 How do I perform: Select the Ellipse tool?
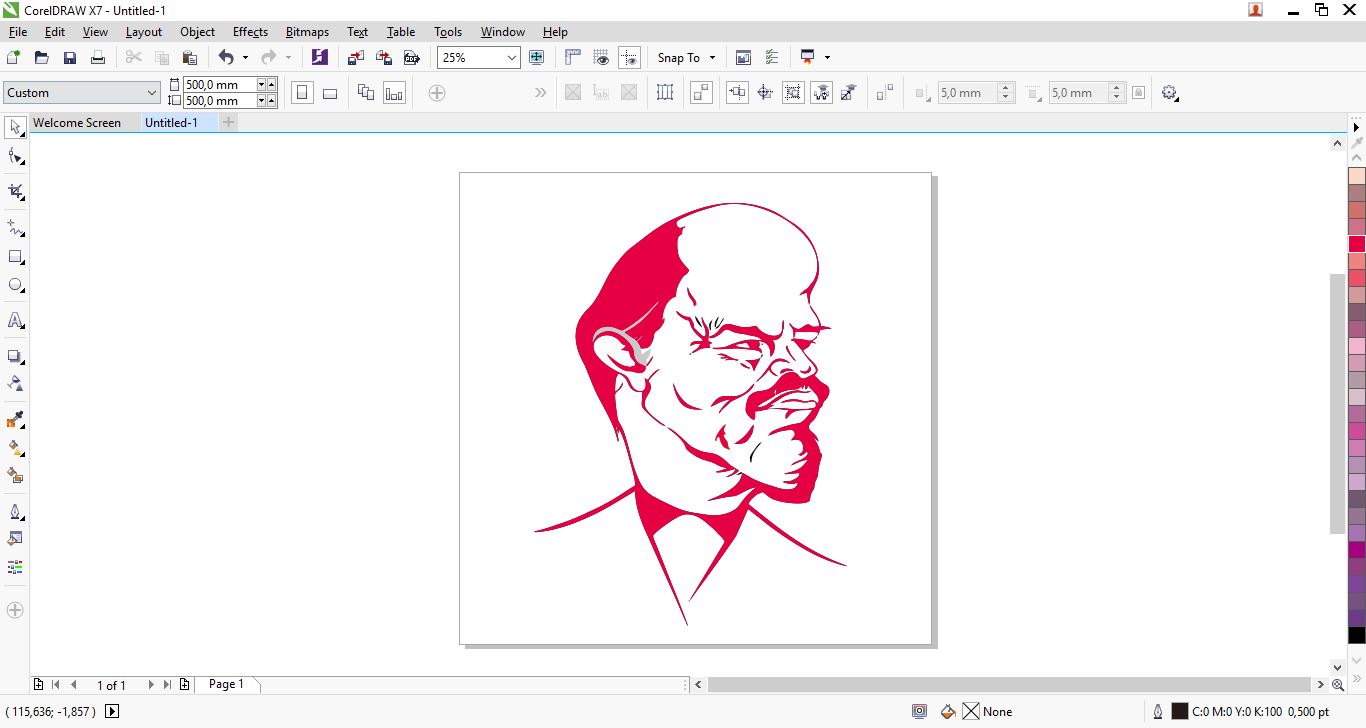[15, 286]
